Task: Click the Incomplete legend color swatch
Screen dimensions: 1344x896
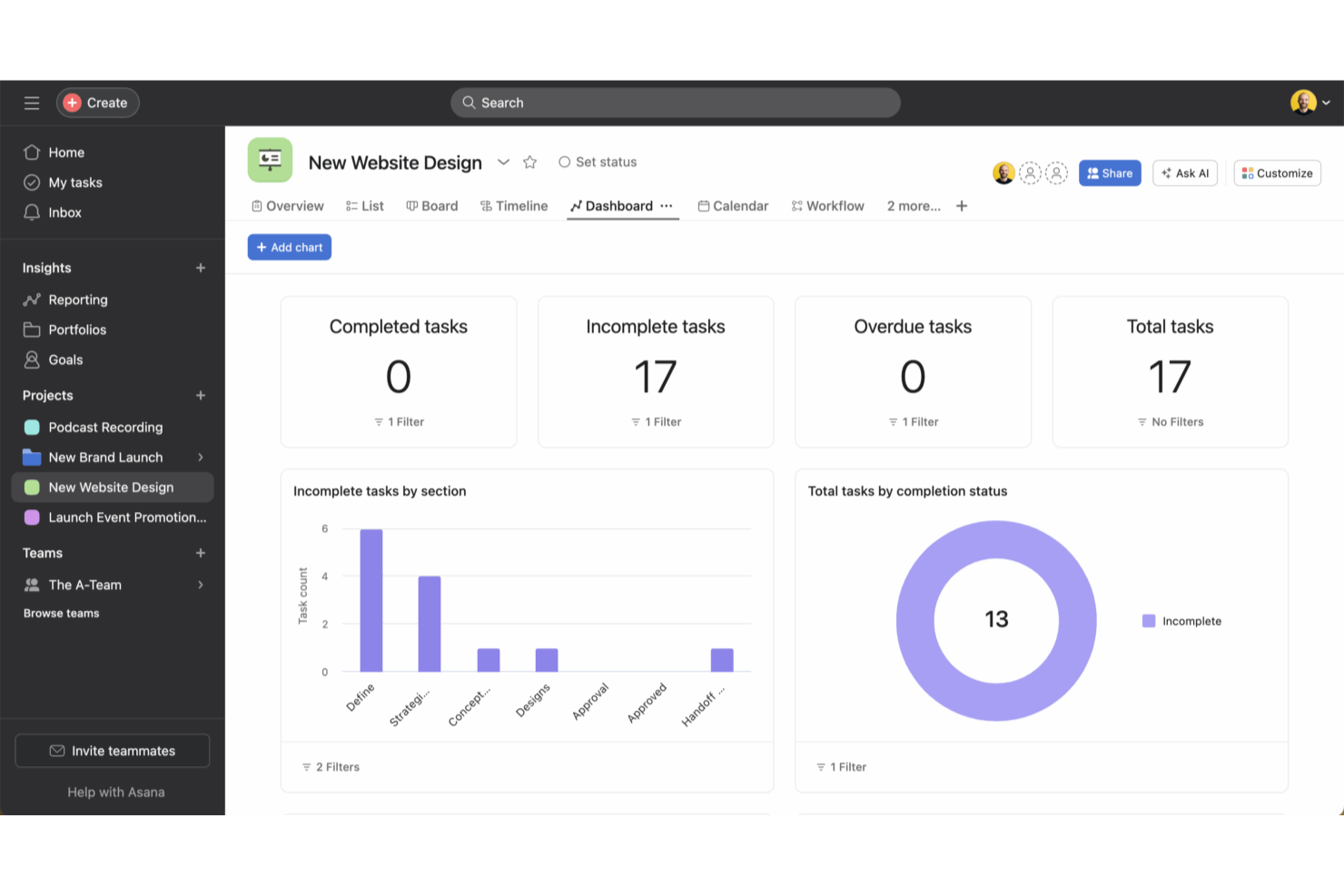Action: point(1149,620)
